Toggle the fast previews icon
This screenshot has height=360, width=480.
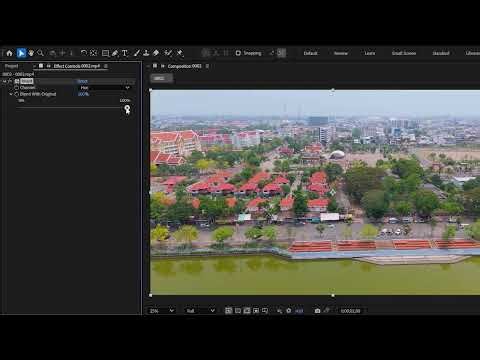pos(228,311)
